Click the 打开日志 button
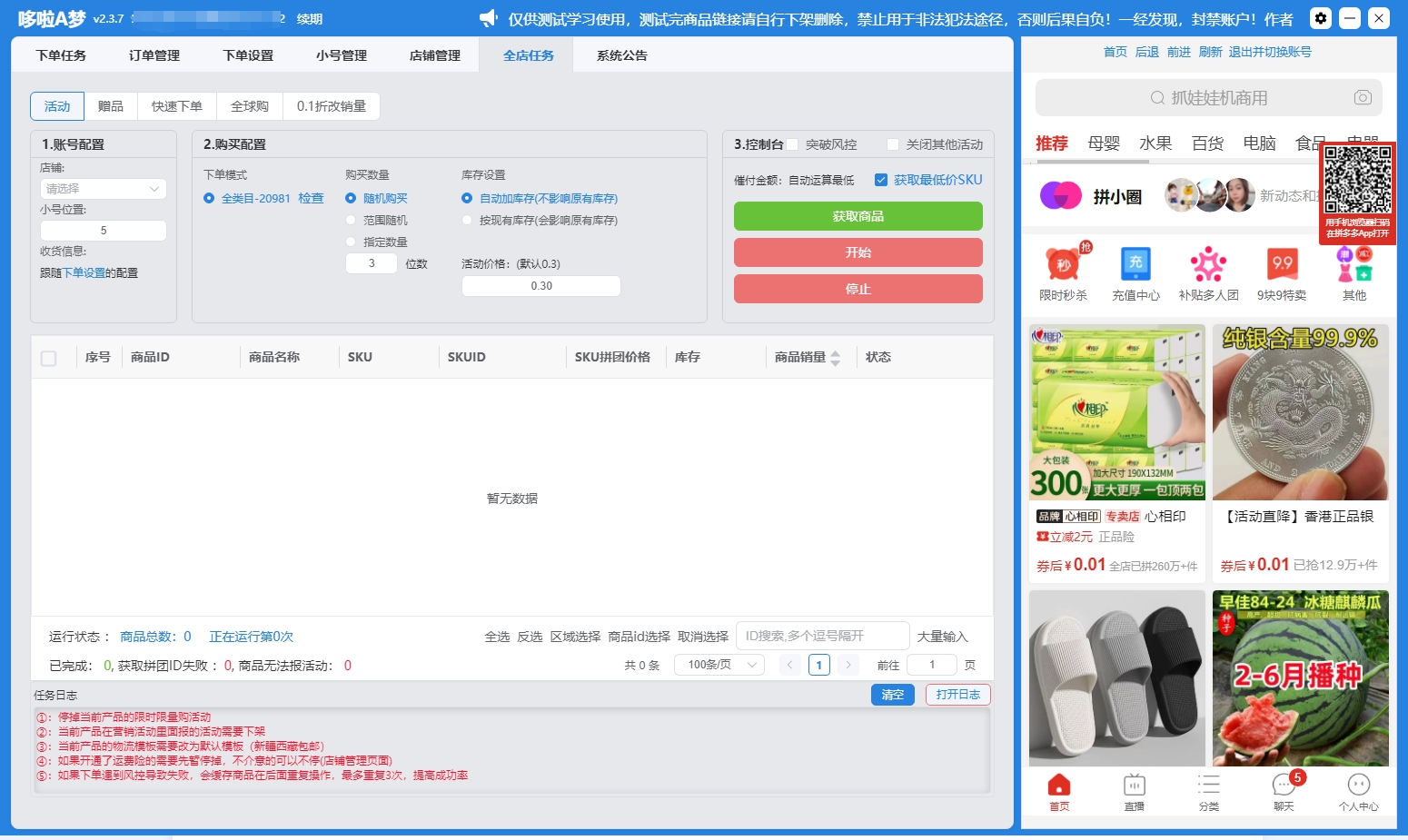The height and width of the screenshot is (840, 1408). pyautogui.click(x=957, y=695)
